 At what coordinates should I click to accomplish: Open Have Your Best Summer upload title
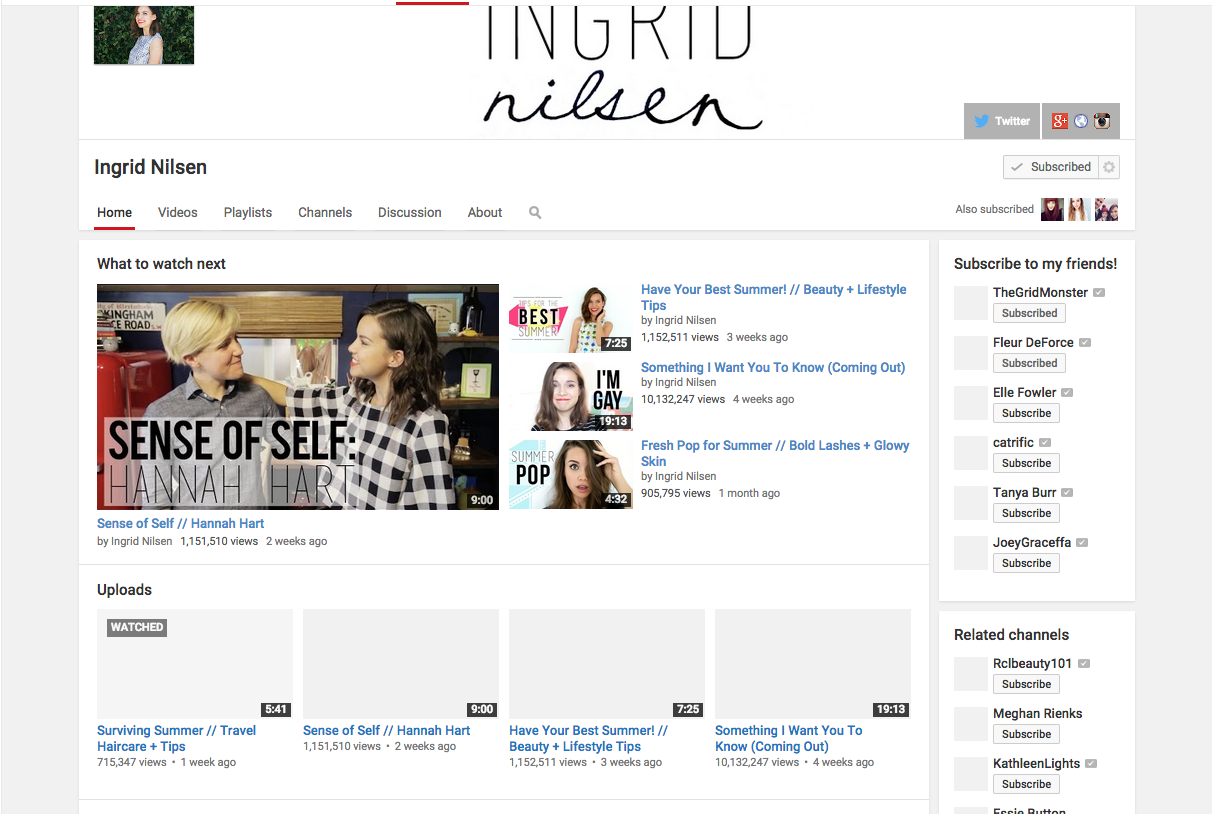589,738
